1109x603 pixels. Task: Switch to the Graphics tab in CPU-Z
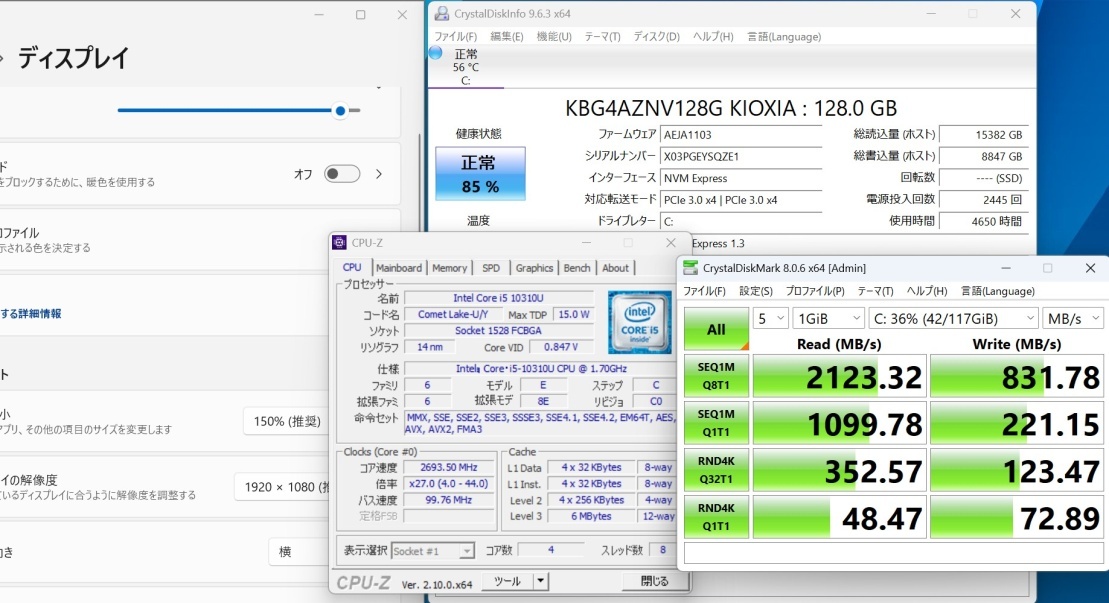[x=534, y=268]
